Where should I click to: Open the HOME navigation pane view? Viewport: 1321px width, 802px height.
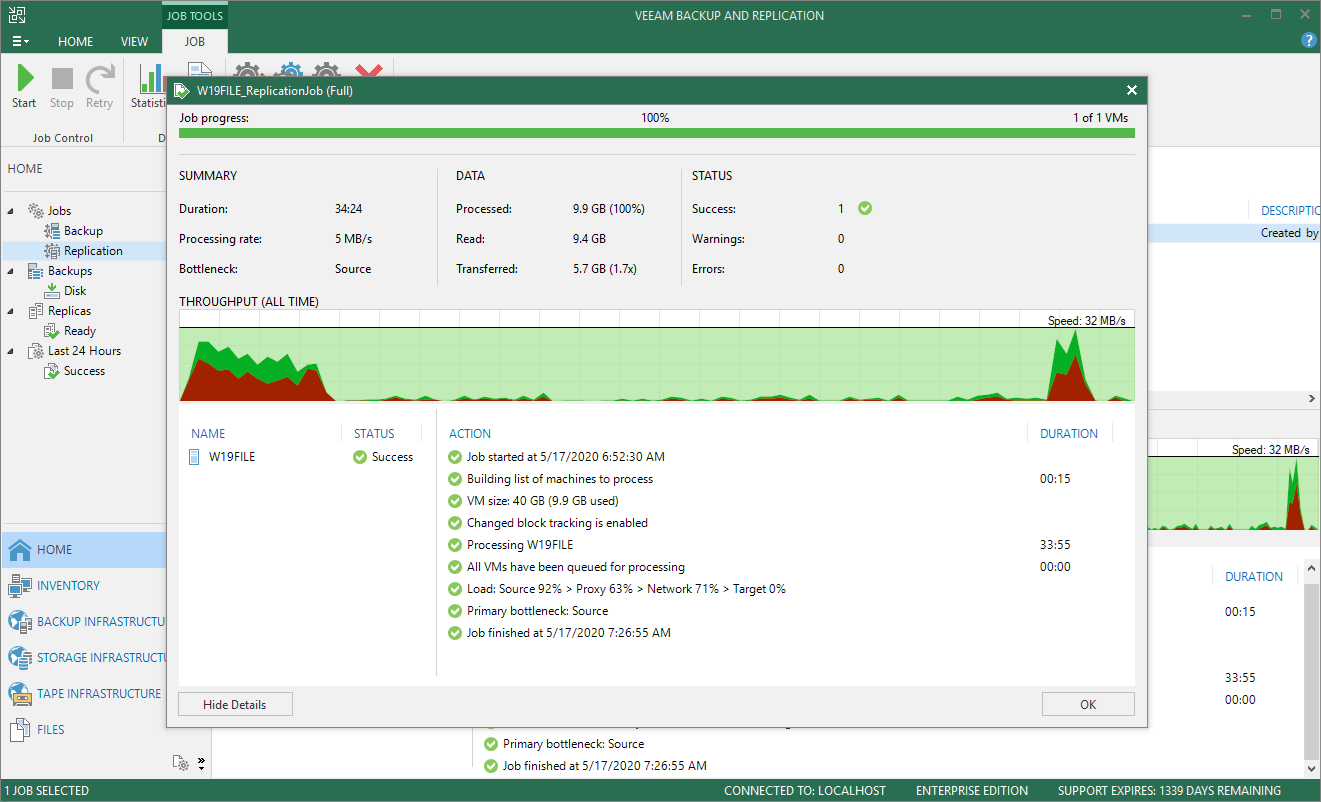82,549
